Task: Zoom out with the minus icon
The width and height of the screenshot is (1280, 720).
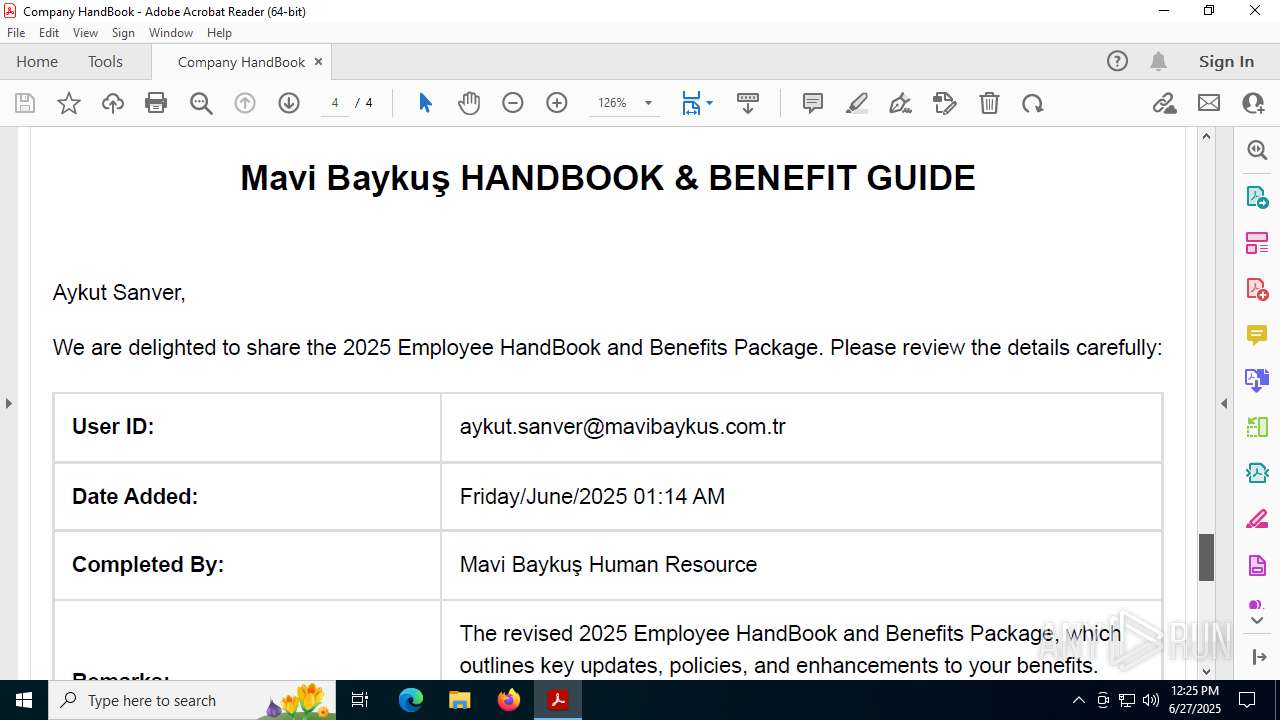Action: tap(513, 103)
